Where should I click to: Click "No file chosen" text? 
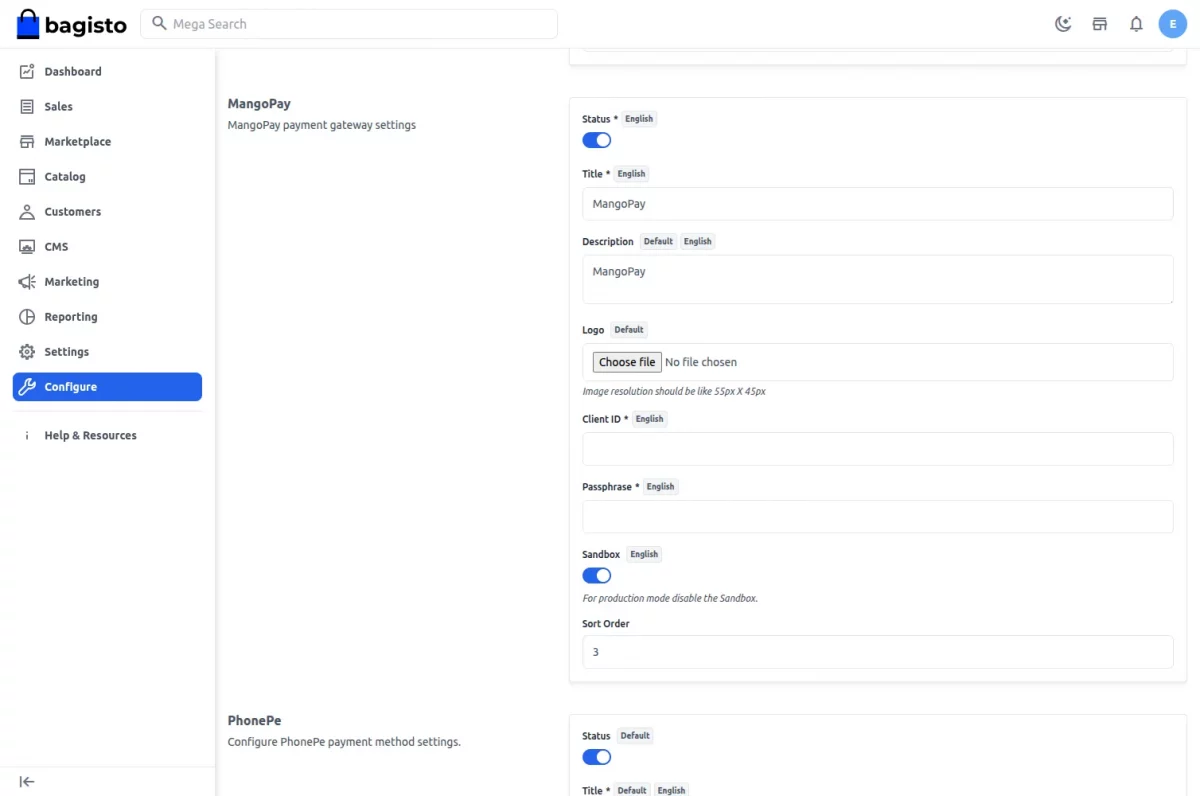(x=701, y=362)
